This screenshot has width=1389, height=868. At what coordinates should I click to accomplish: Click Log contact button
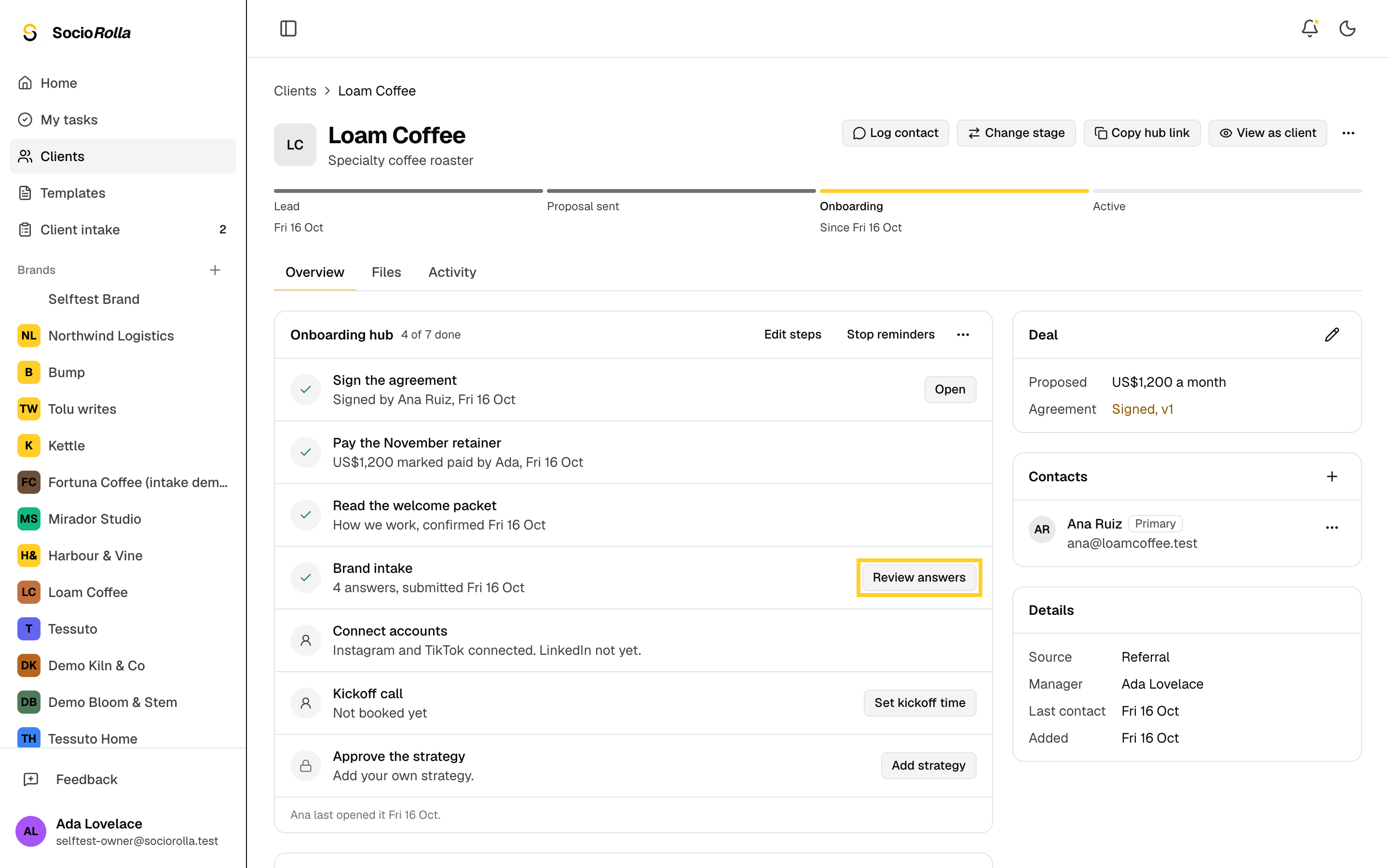point(896,133)
